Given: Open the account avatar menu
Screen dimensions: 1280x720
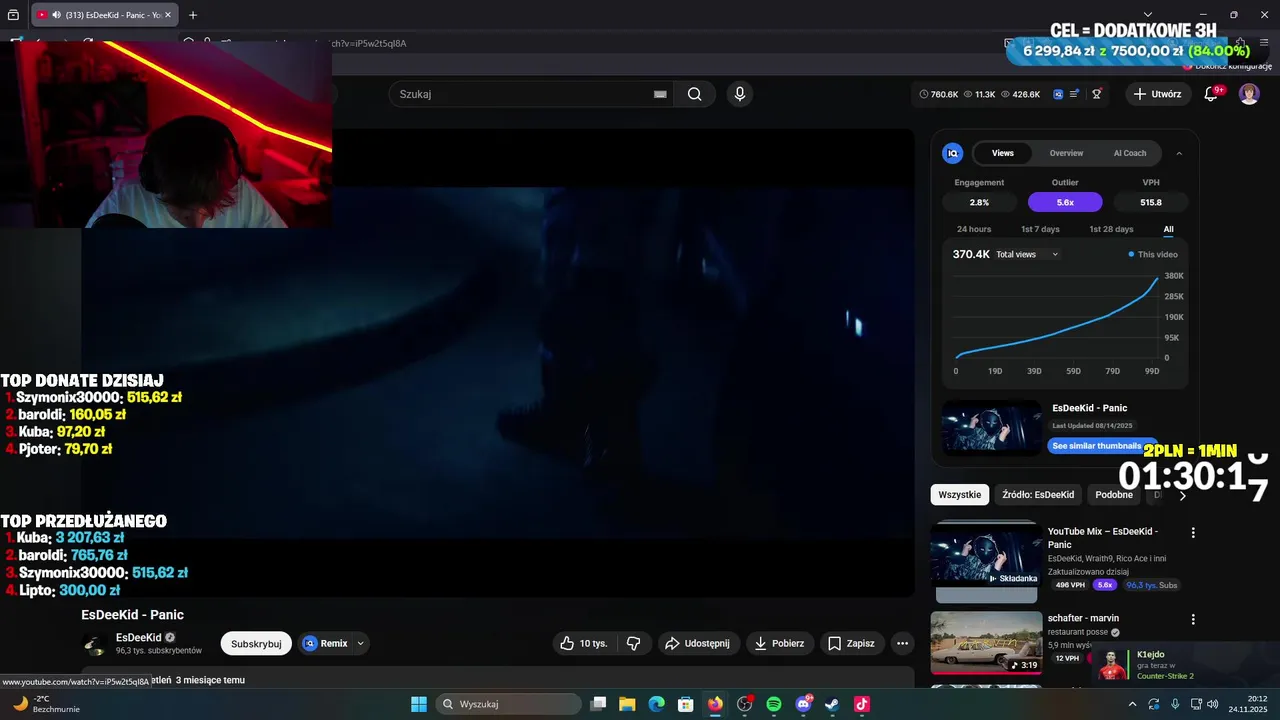Looking at the screenshot, I should pos(1249,94).
